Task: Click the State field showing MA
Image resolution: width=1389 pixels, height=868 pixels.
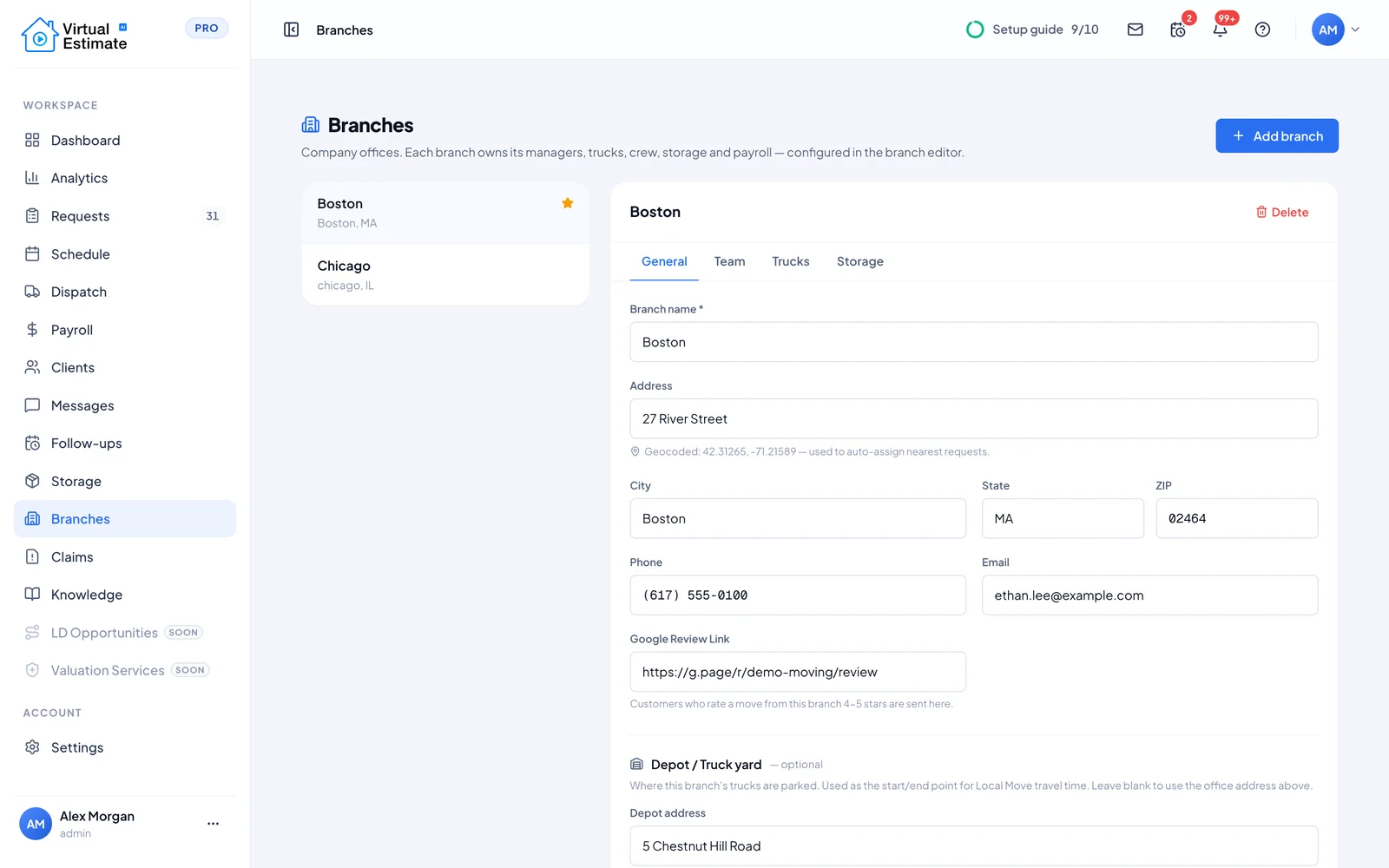Action: coord(1063,518)
